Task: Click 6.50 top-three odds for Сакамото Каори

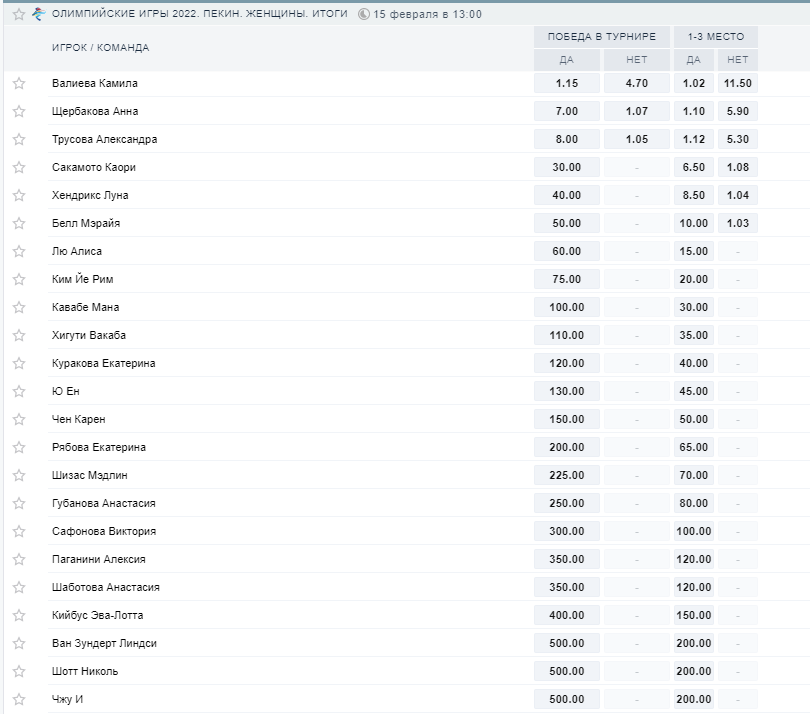Action: coord(695,168)
